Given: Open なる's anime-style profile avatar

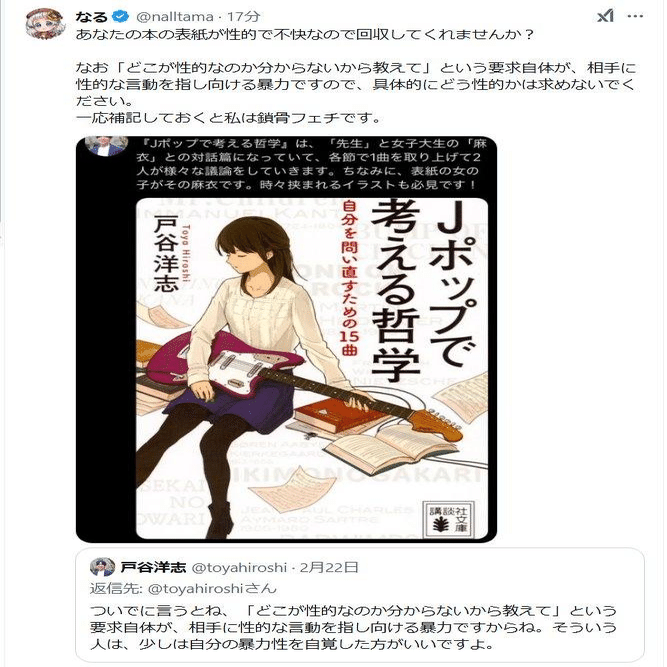Looking at the screenshot, I should coord(45,24).
